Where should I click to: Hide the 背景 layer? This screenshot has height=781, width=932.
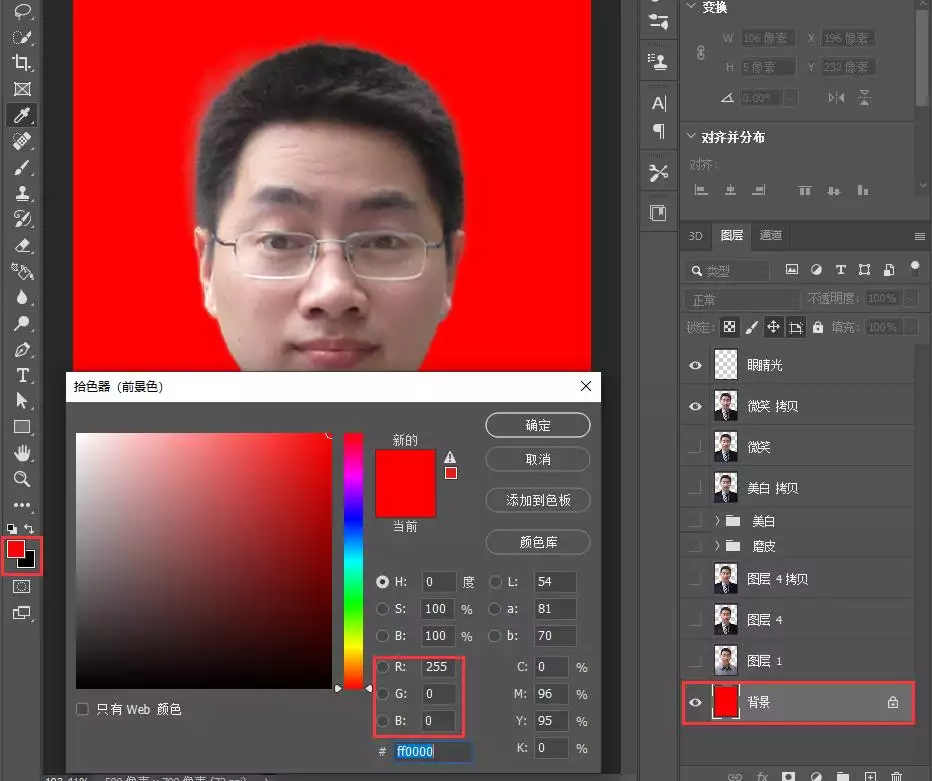(x=695, y=703)
